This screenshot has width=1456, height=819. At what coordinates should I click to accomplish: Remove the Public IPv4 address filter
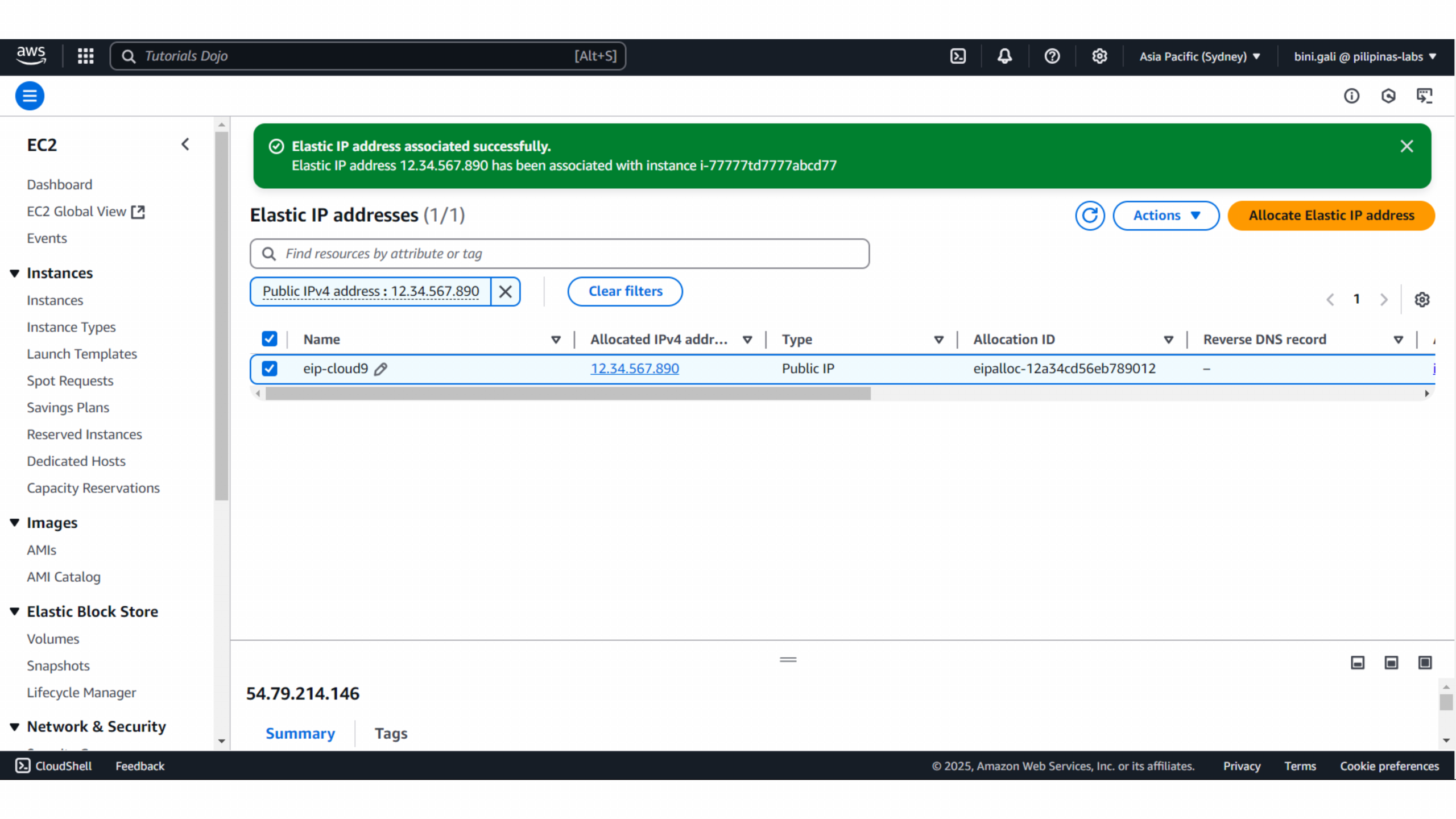pos(505,291)
